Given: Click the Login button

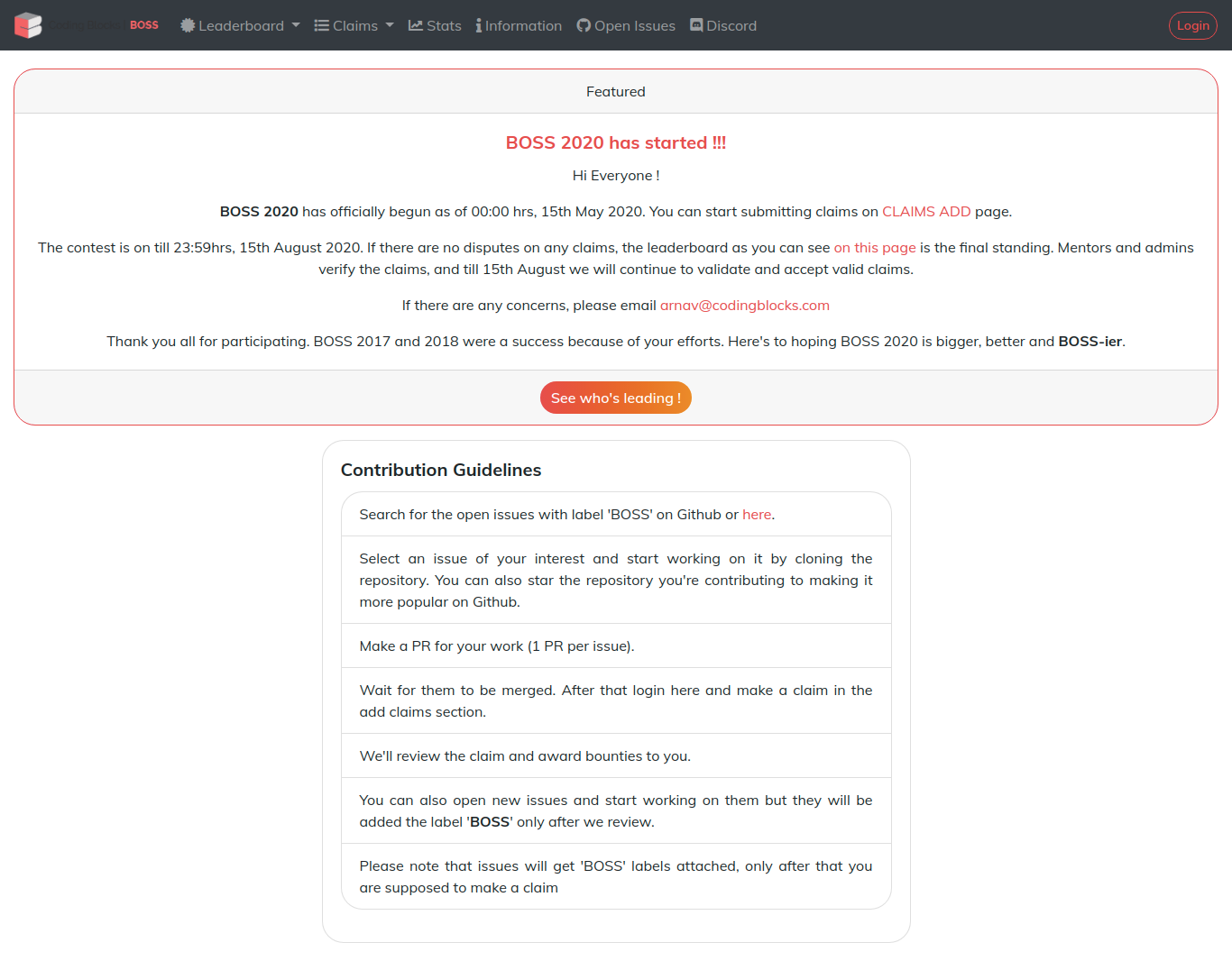Looking at the screenshot, I should 1193,25.
